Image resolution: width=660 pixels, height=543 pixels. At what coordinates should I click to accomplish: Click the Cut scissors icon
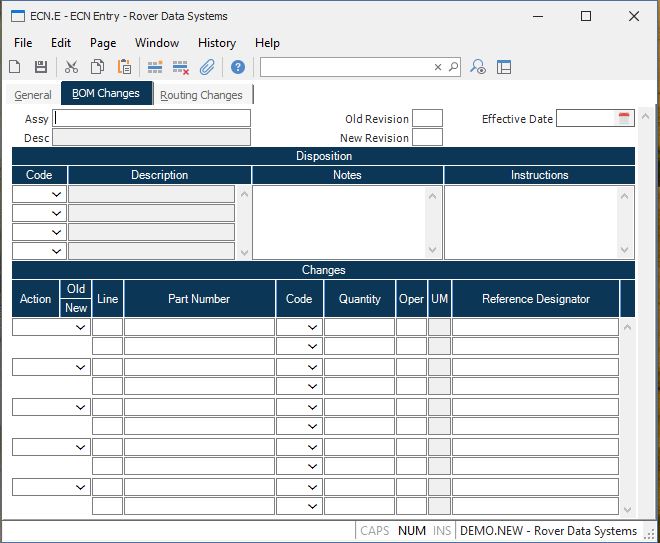click(71, 67)
